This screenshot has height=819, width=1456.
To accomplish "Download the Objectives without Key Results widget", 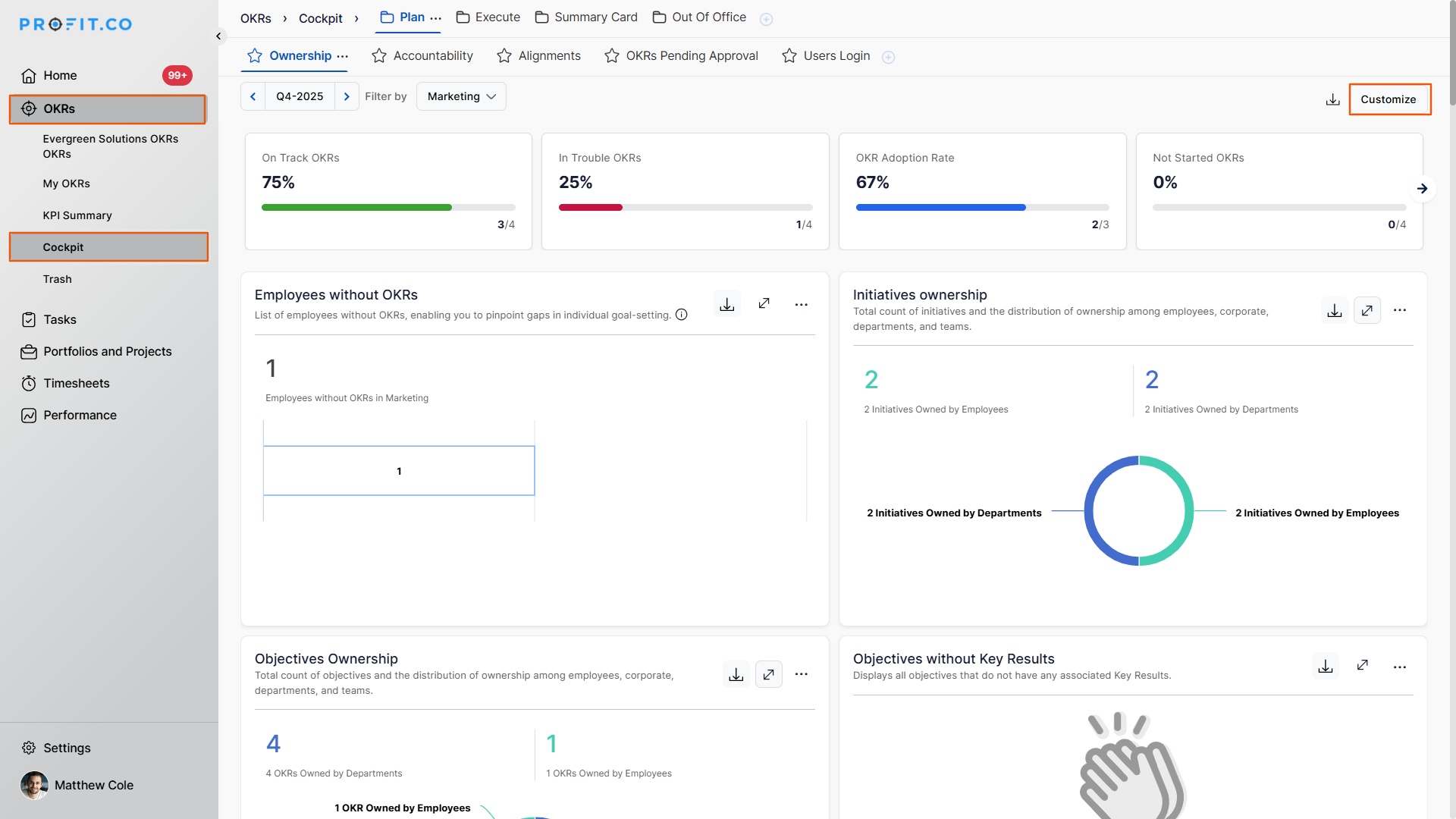I will [1325, 666].
